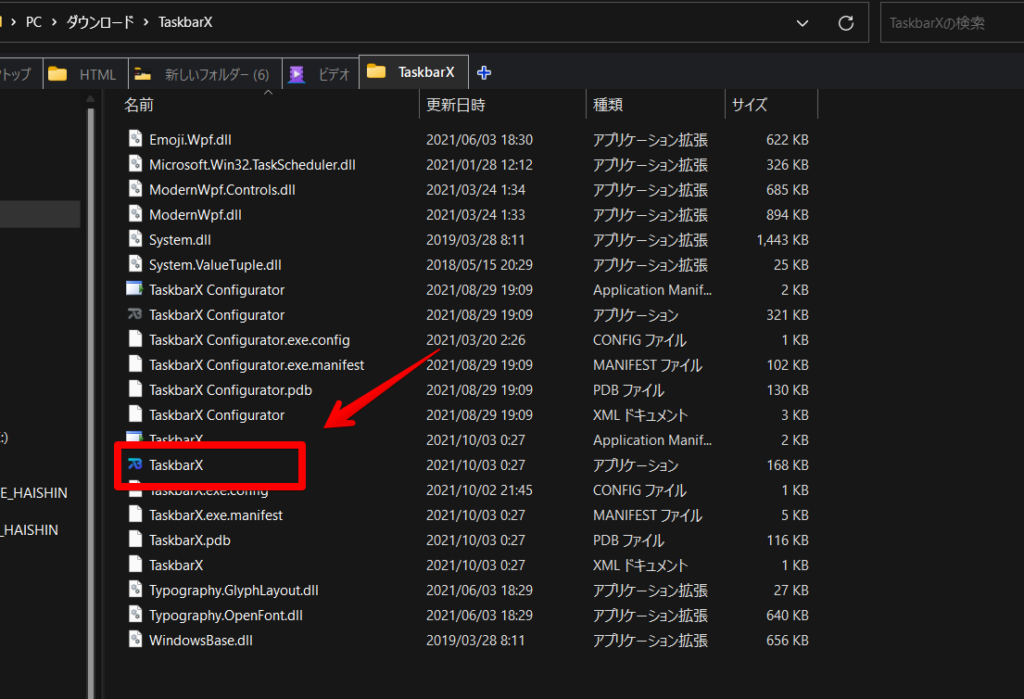Click the plus icon to add new tab
Image resolution: width=1024 pixels, height=699 pixels.
(x=484, y=73)
